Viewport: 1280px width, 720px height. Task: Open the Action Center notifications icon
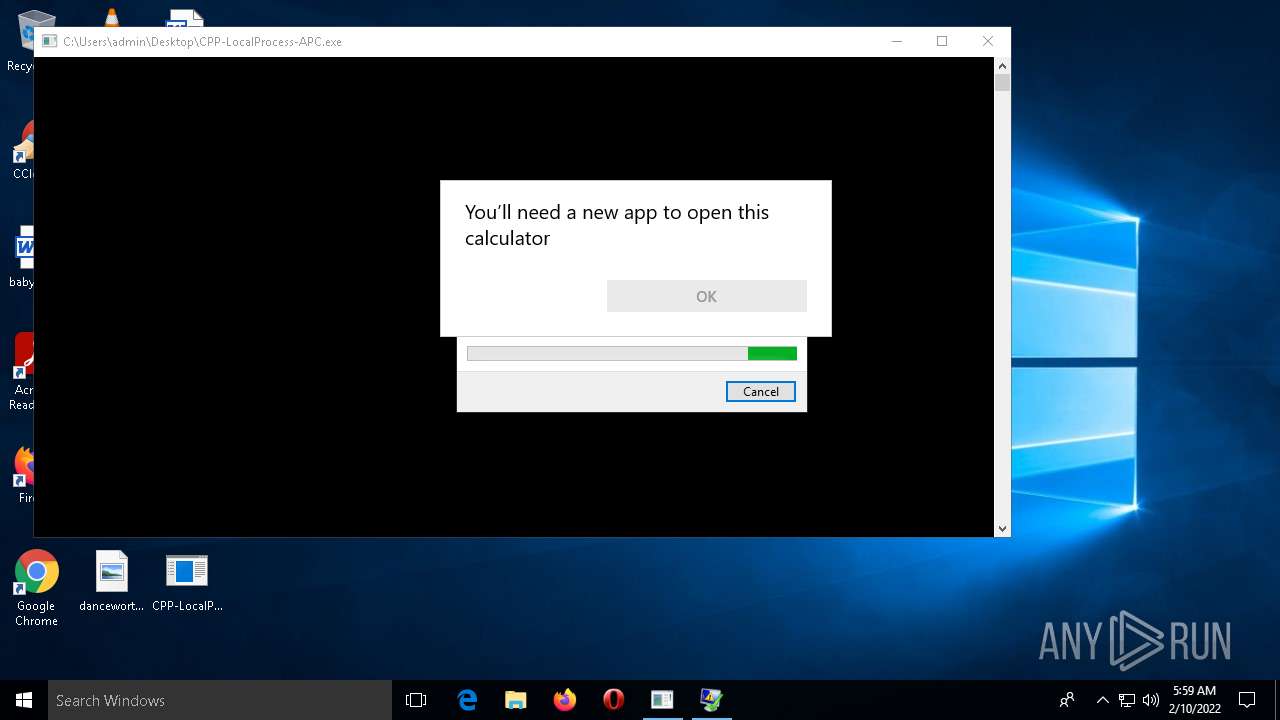[x=1247, y=700]
